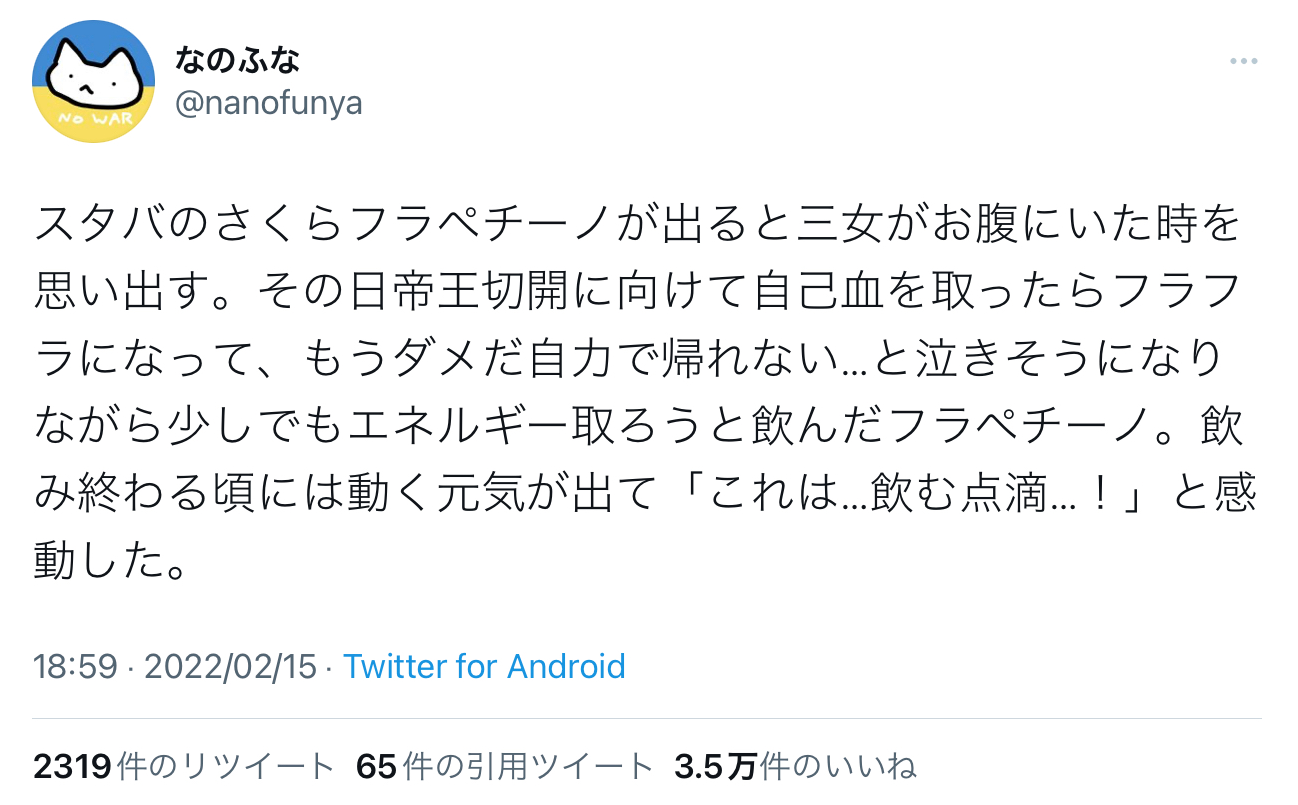Open the @nanofunya handle
The width and height of the screenshot is (1298, 805).
tap(270, 102)
